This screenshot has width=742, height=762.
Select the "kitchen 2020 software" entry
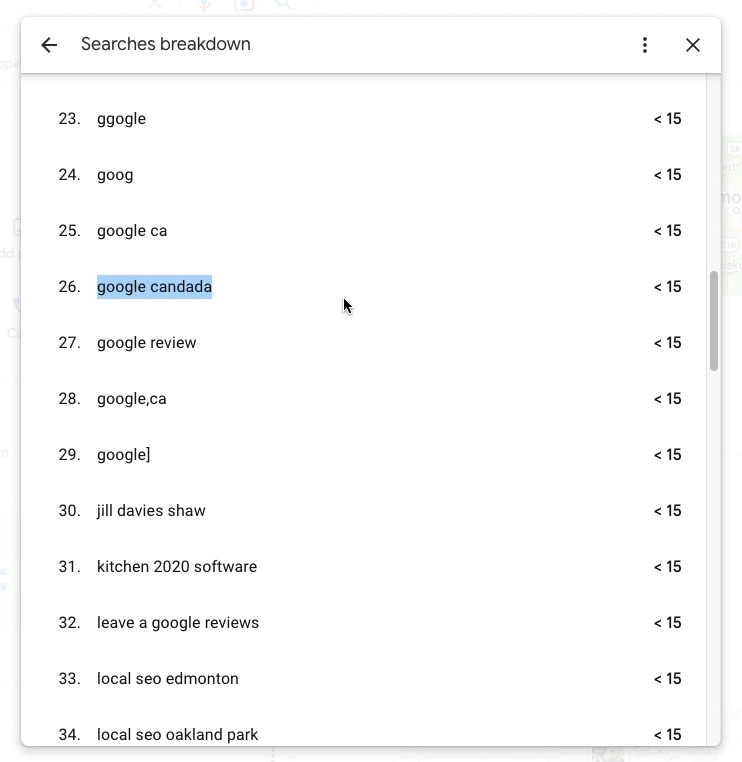[x=177, y=567]
